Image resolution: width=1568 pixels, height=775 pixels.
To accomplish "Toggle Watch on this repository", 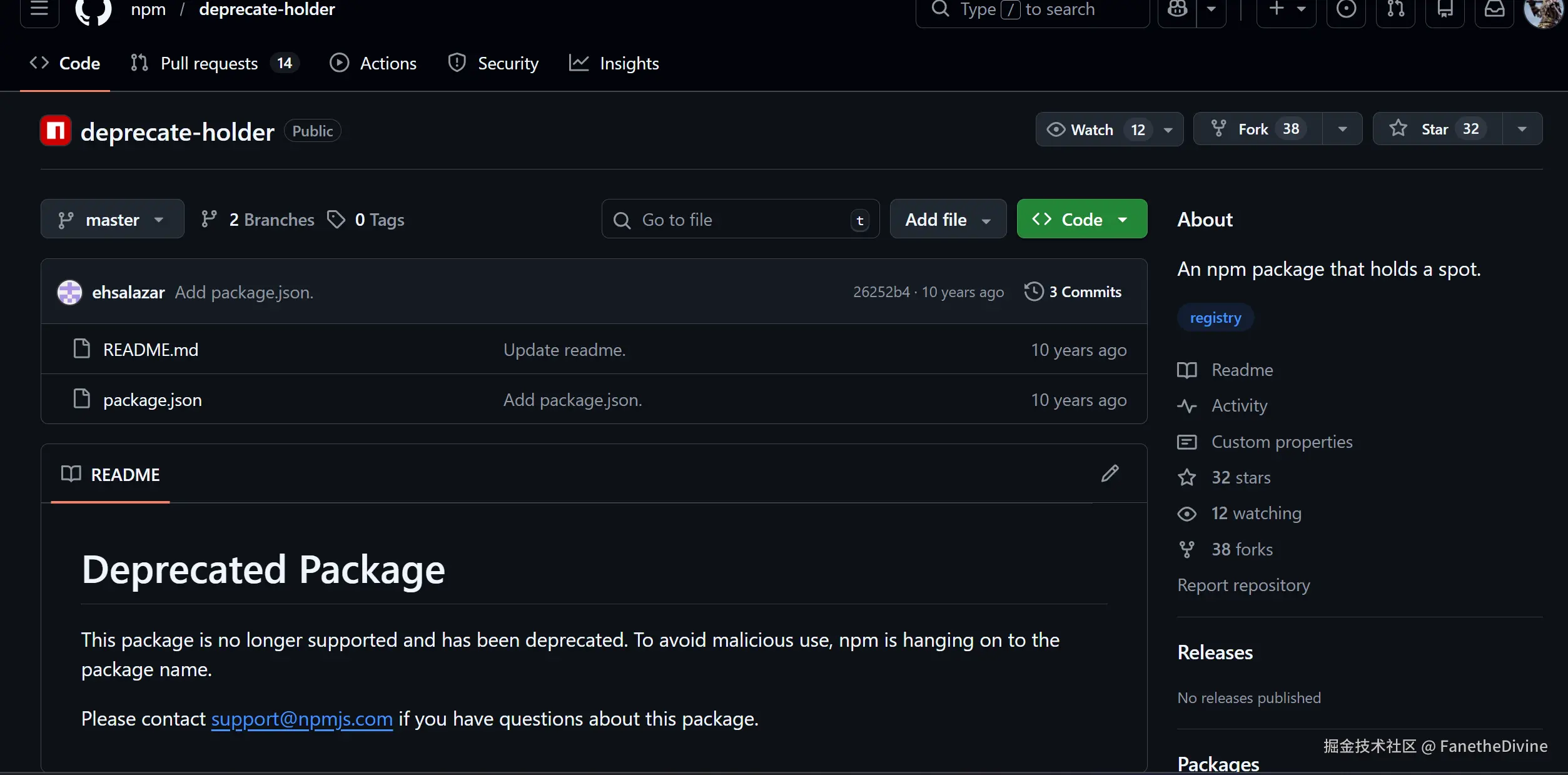I will (x=1091, y=129).
